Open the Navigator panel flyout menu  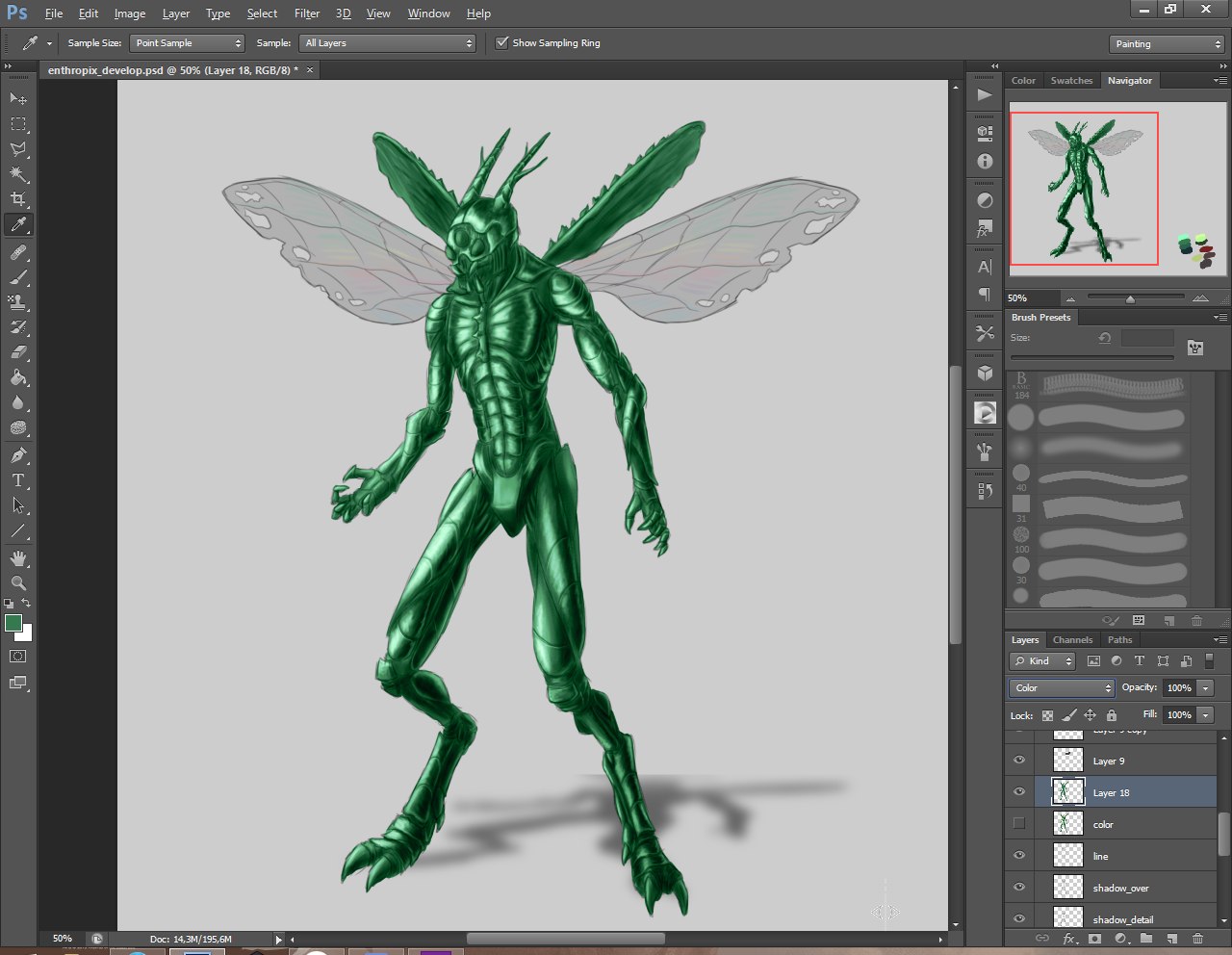click(x=1220, y=81)
